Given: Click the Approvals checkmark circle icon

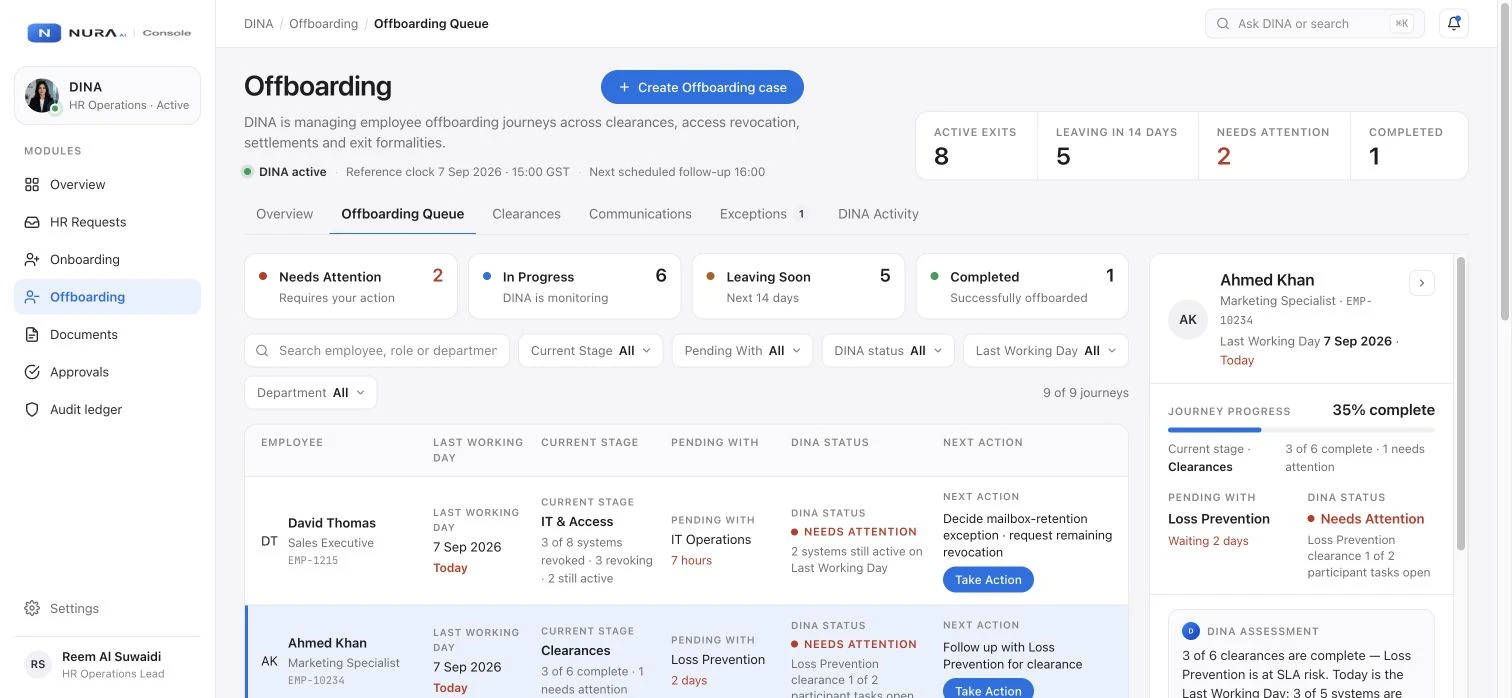Looking at the screenshot, I should [32, 372].
